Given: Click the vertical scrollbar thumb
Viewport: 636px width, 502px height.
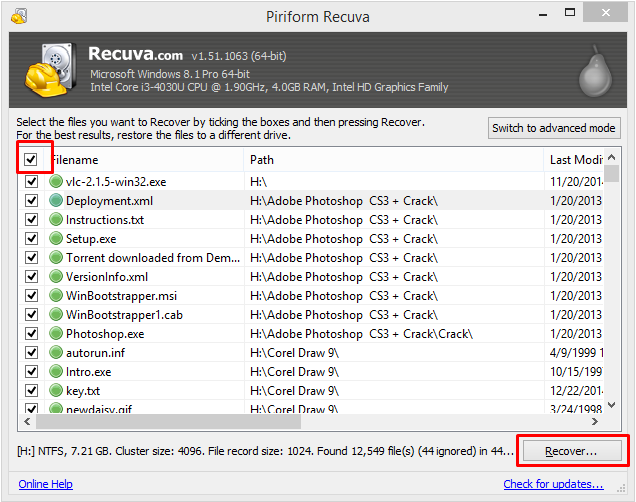Looking at the screenshot, I should 612,173.
